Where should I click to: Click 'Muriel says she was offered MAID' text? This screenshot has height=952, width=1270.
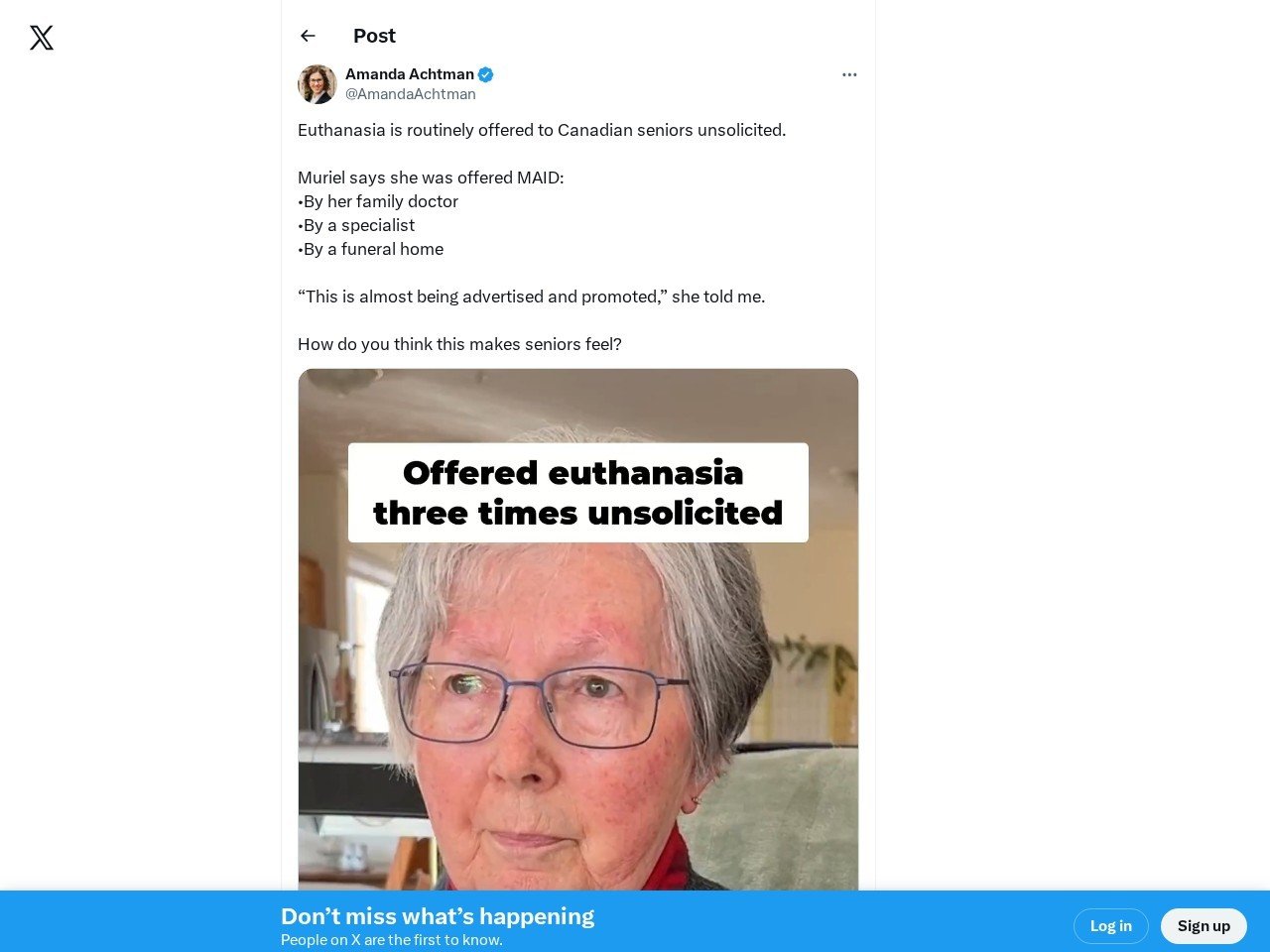point(431,178)
